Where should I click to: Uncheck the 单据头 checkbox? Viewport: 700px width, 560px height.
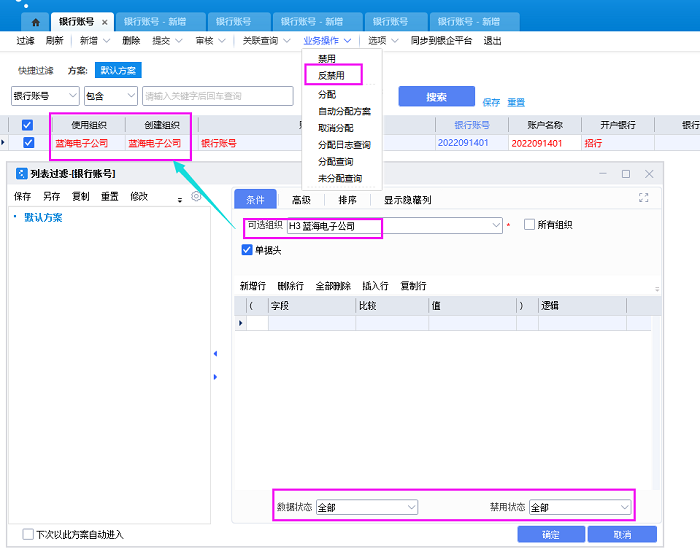click(247, 250)
